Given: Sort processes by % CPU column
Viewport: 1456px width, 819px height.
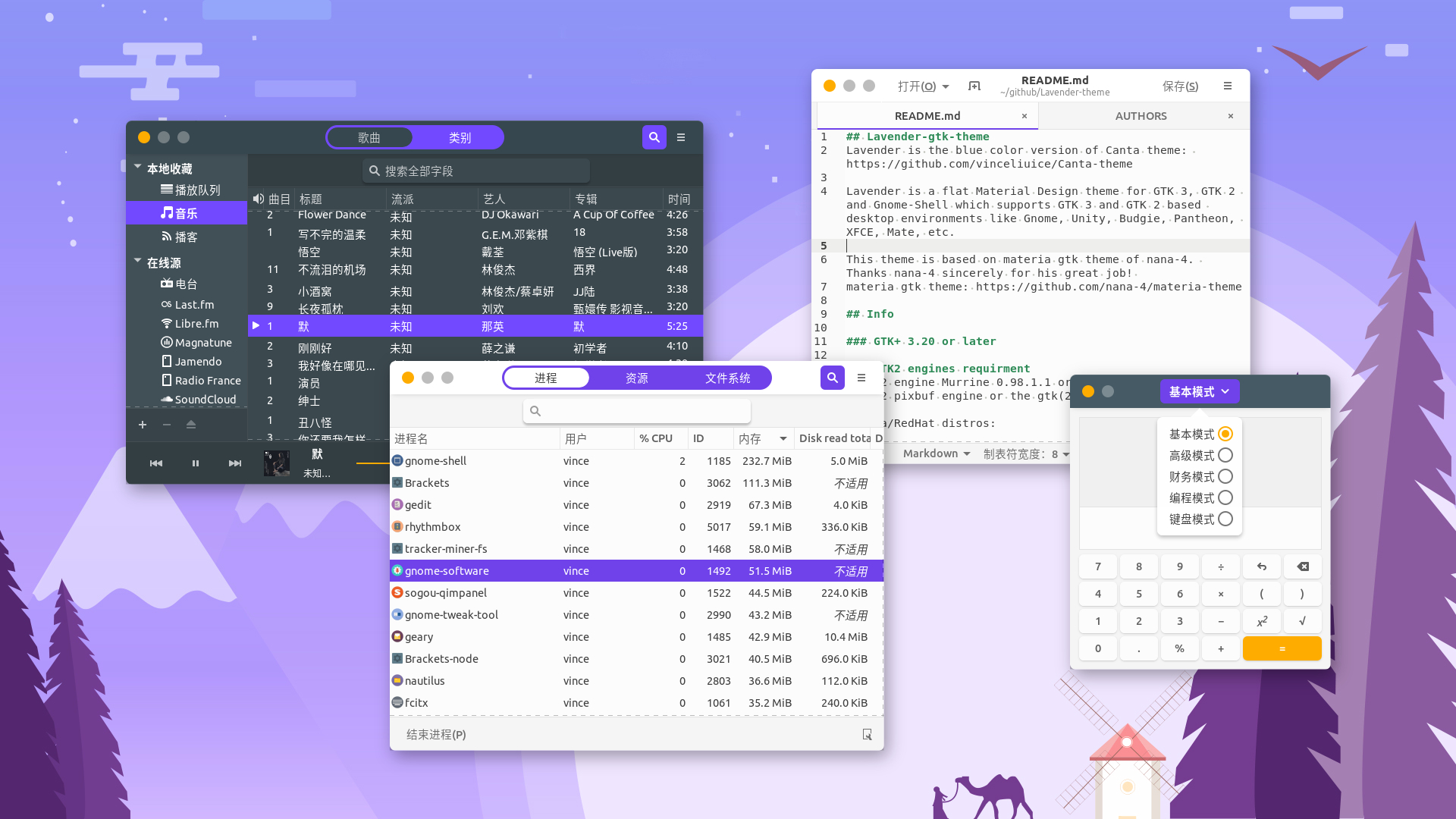Looking at the screenshot, I should click(660, 438).
